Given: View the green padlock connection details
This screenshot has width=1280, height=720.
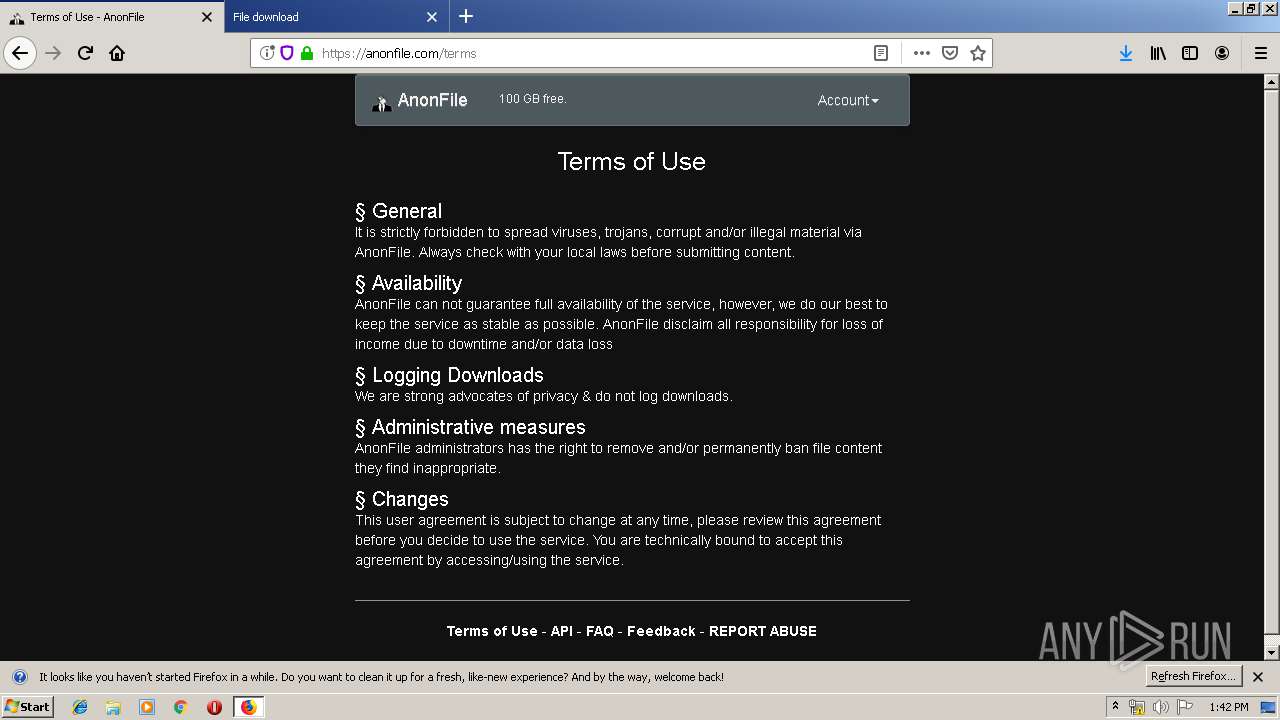Looking at the screenshot, I should (x=307, y=53).
